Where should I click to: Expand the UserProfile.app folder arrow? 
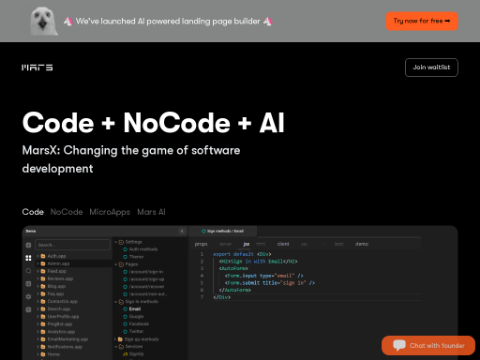(x=38, y=316)
